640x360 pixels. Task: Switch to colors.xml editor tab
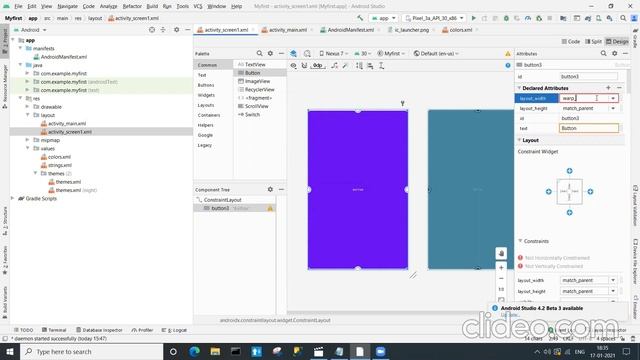pyautogui.click(x=460, y=30)
